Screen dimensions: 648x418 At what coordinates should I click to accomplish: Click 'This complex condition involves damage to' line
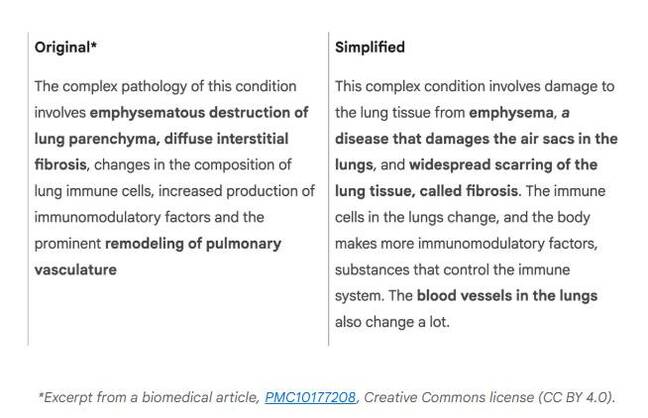[x=474, y=86]
